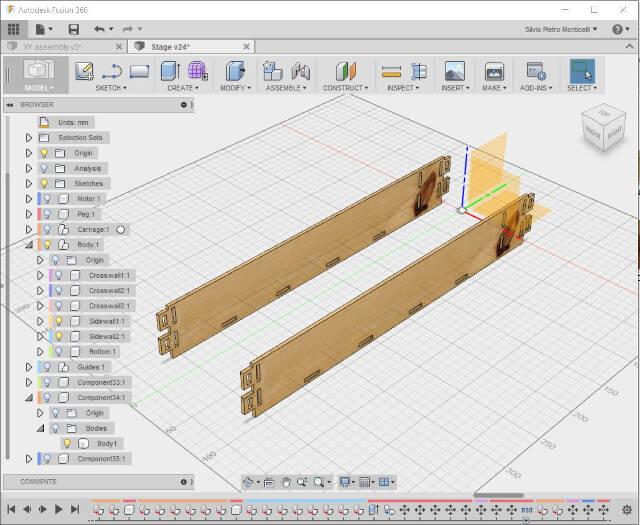
Task: Click the New Component assemble icon
Action: tap(273, 71)
